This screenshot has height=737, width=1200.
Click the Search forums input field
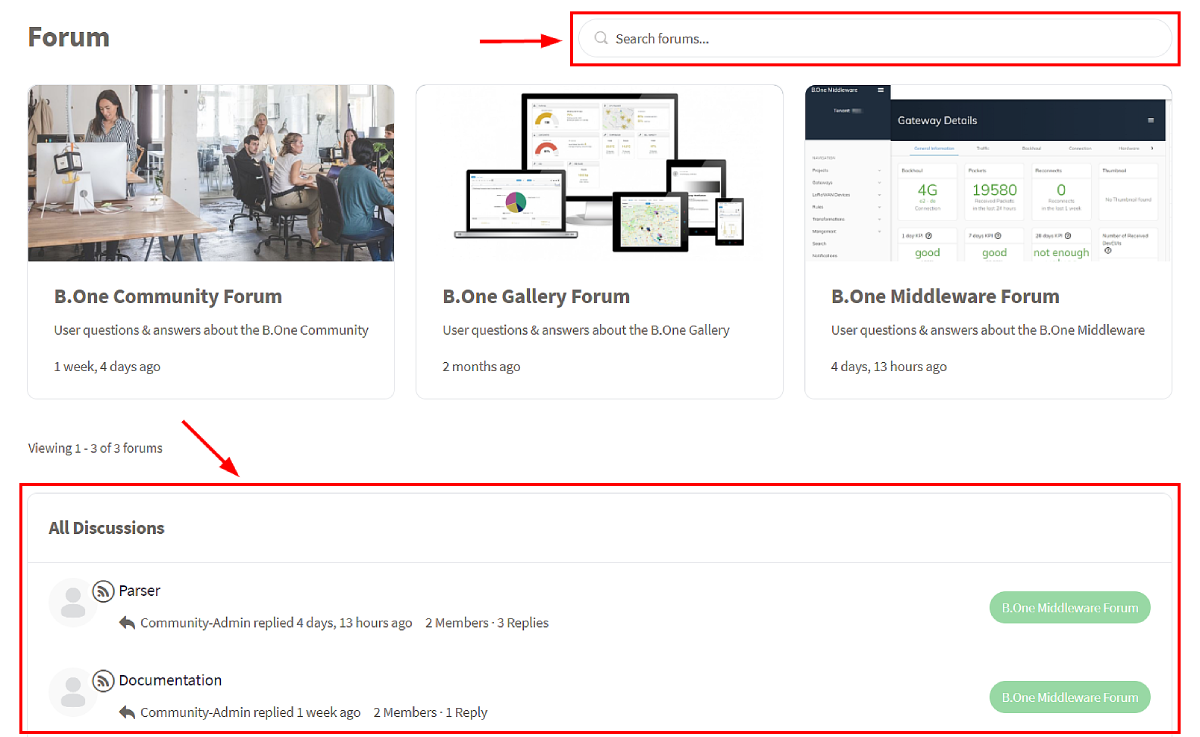click(x=875, y=39)
